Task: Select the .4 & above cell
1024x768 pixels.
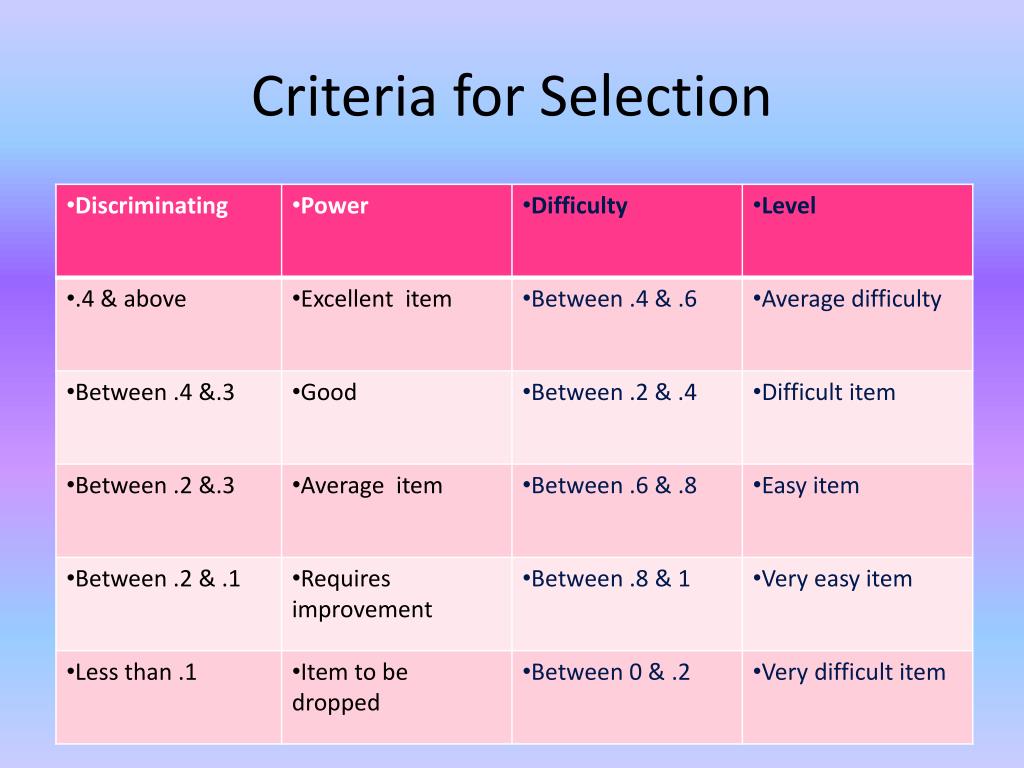Action: pos(169,324)
